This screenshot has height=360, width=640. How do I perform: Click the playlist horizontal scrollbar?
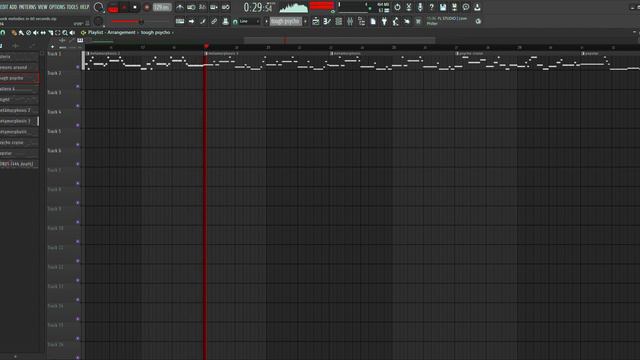tap(340, 40)
